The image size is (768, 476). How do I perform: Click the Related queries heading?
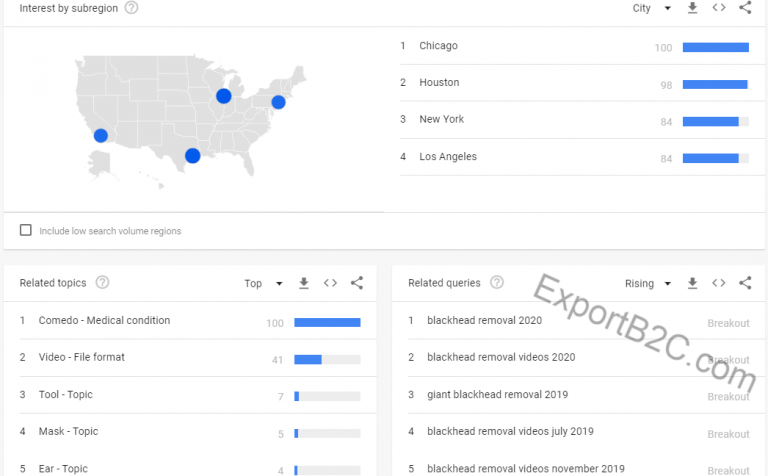tap(444, 283)
